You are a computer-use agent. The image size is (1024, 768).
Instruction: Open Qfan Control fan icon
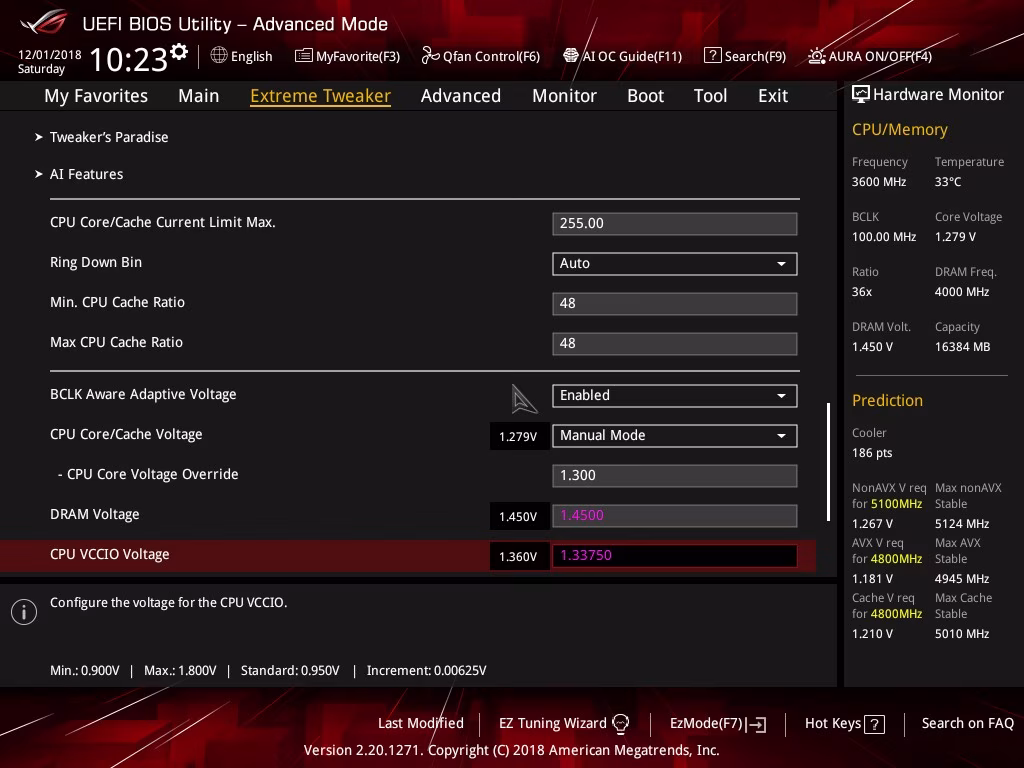430,56
